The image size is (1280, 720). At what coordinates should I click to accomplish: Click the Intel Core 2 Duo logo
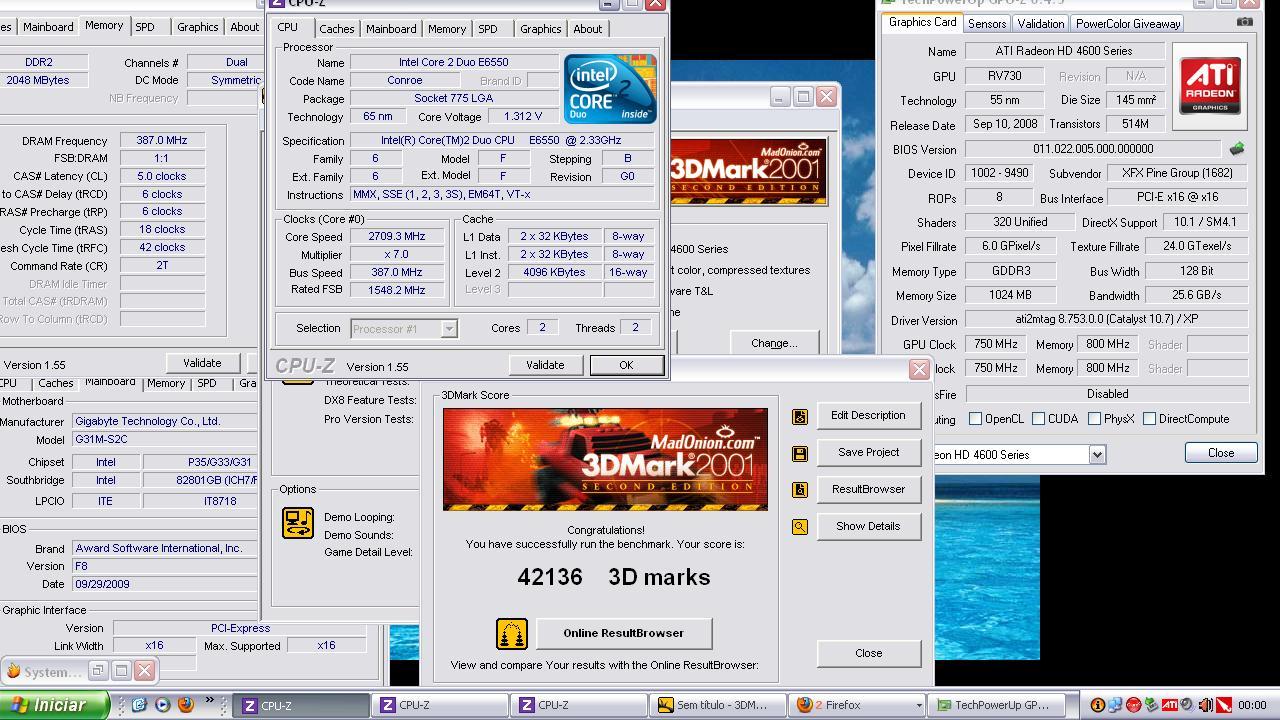coord(610,89)
